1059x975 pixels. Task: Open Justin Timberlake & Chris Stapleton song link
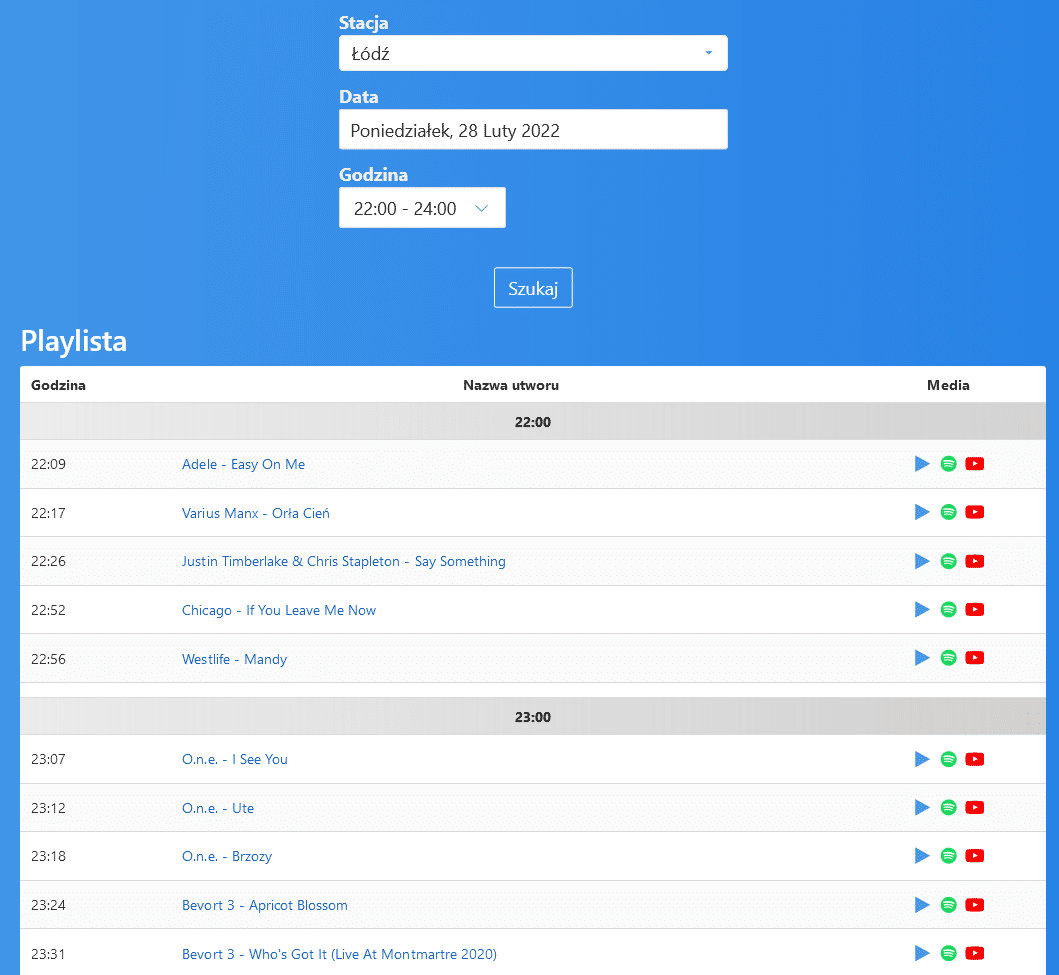coord(344,562)
